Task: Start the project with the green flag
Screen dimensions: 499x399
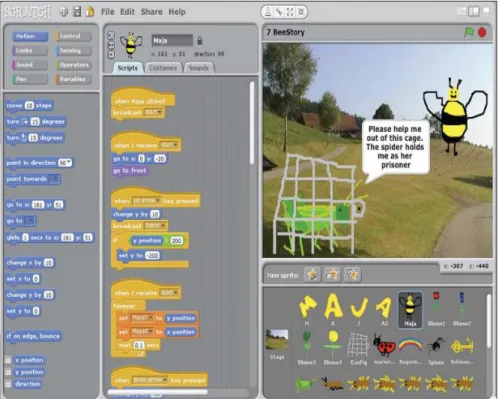Action: (x=469, y=32)
